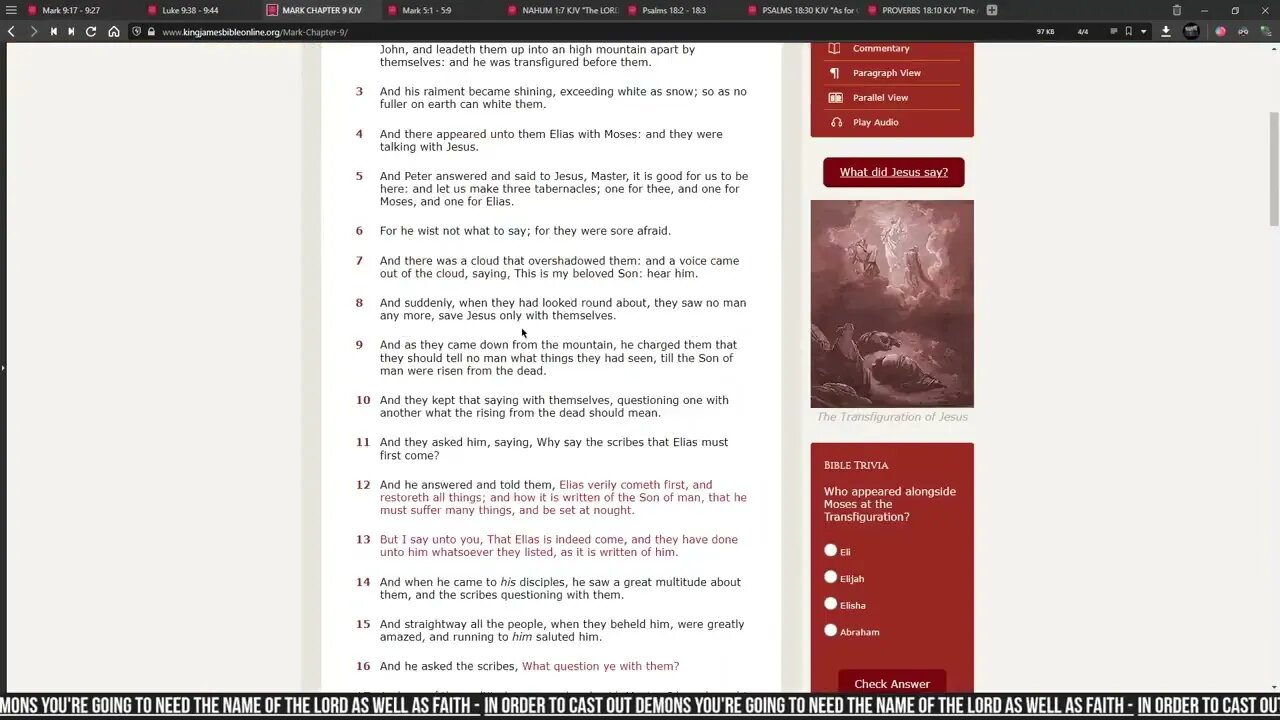The image size is (1280, 720).
Task: Click the address bar URL field
Action: 590,32
